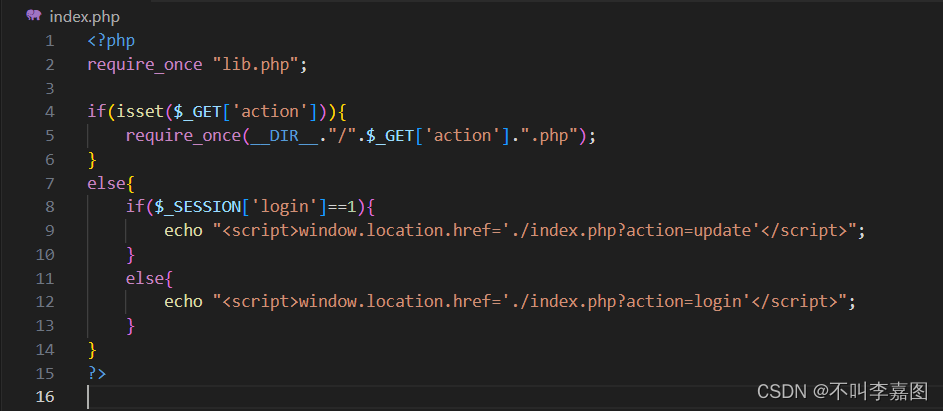Click echo keyword on line 12
The image size is (943, 411).
point(183,302)
